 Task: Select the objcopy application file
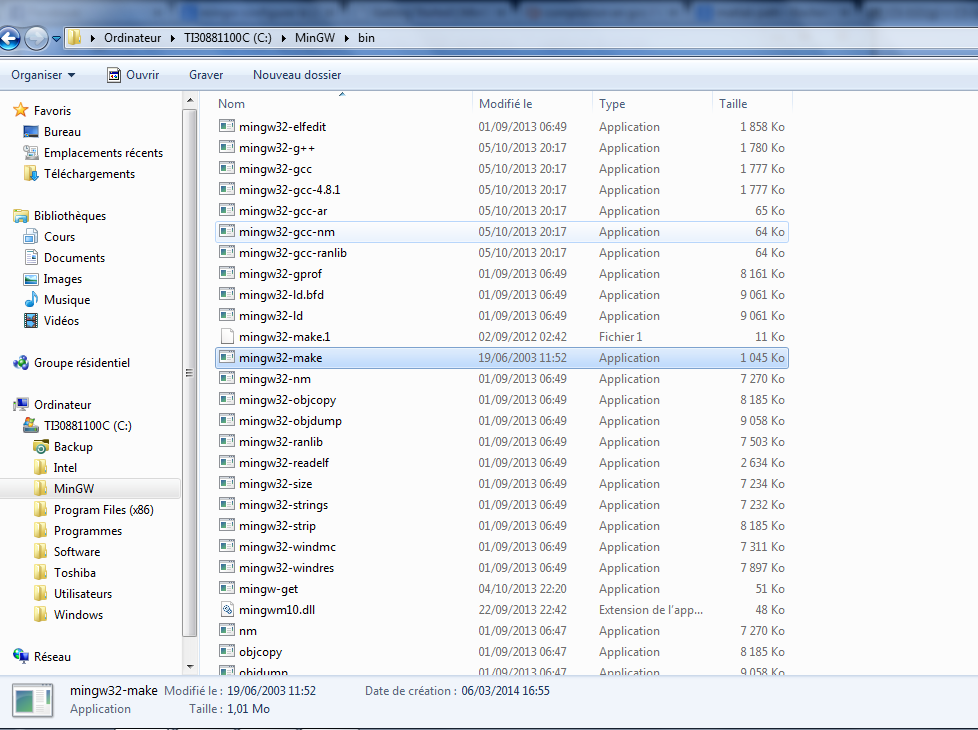tap(260, 652)
